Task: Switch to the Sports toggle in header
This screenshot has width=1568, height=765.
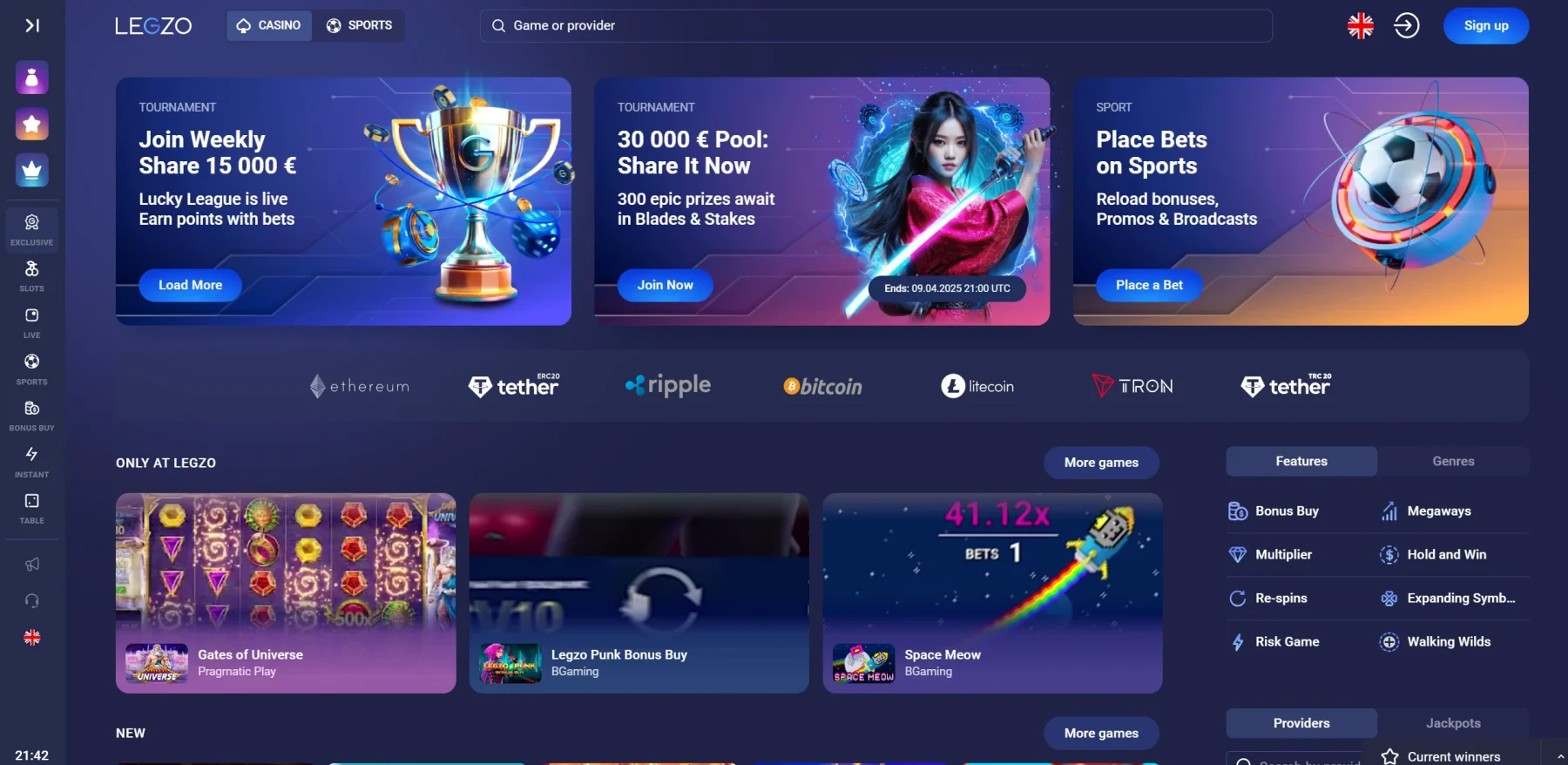Action: tap(359, 25)
